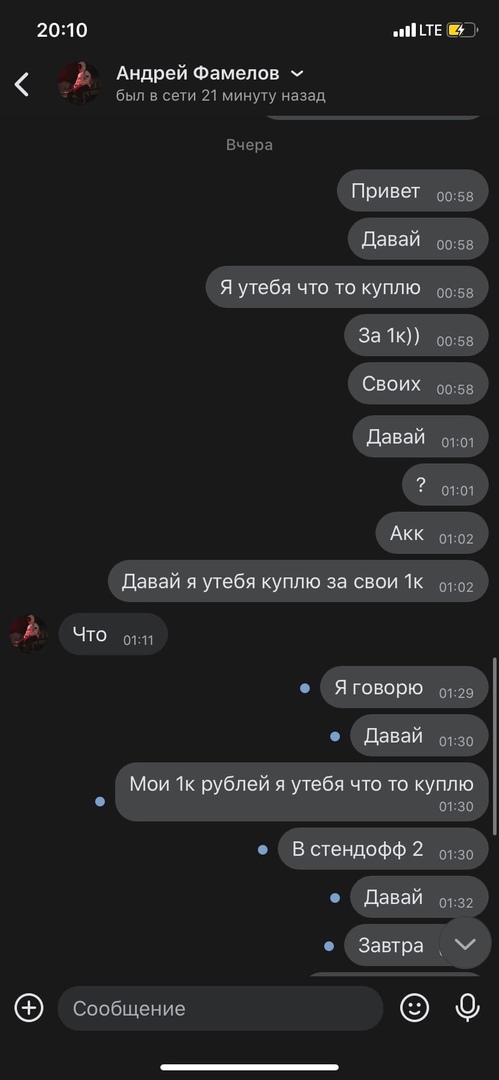The image size is (499, 1080).
Task: Tap the Андрей Фамелов contact name
Action: coord(198,72)
